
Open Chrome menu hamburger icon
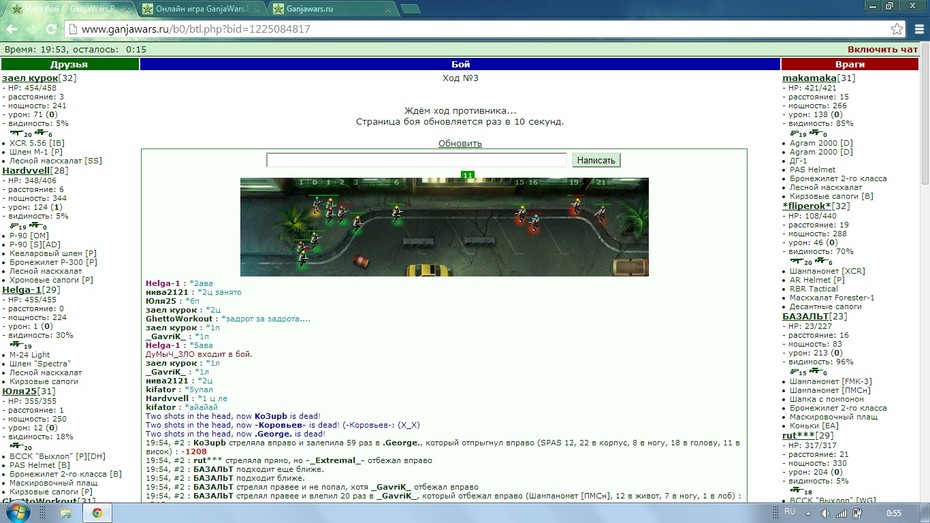[919, 29]
